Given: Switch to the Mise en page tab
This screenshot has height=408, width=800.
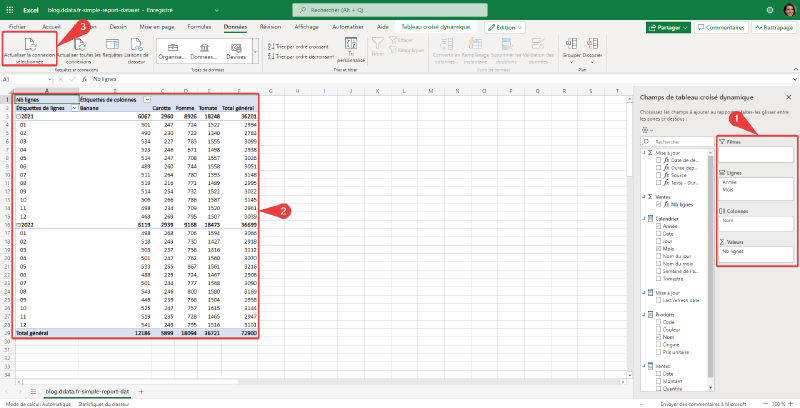Looking at the screenshot, I should pos(157,27).
